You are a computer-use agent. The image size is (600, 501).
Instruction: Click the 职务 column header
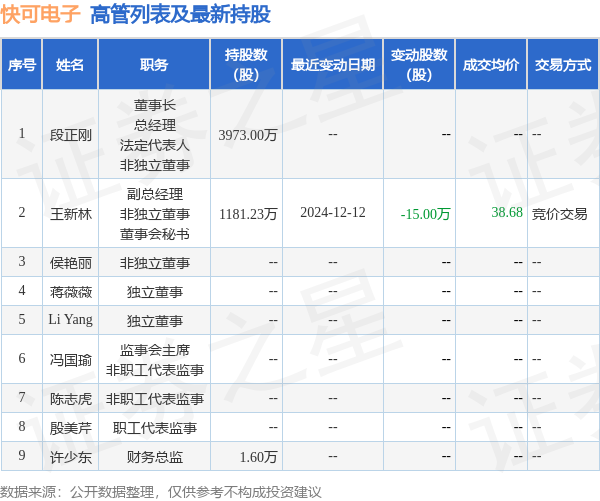154,65
